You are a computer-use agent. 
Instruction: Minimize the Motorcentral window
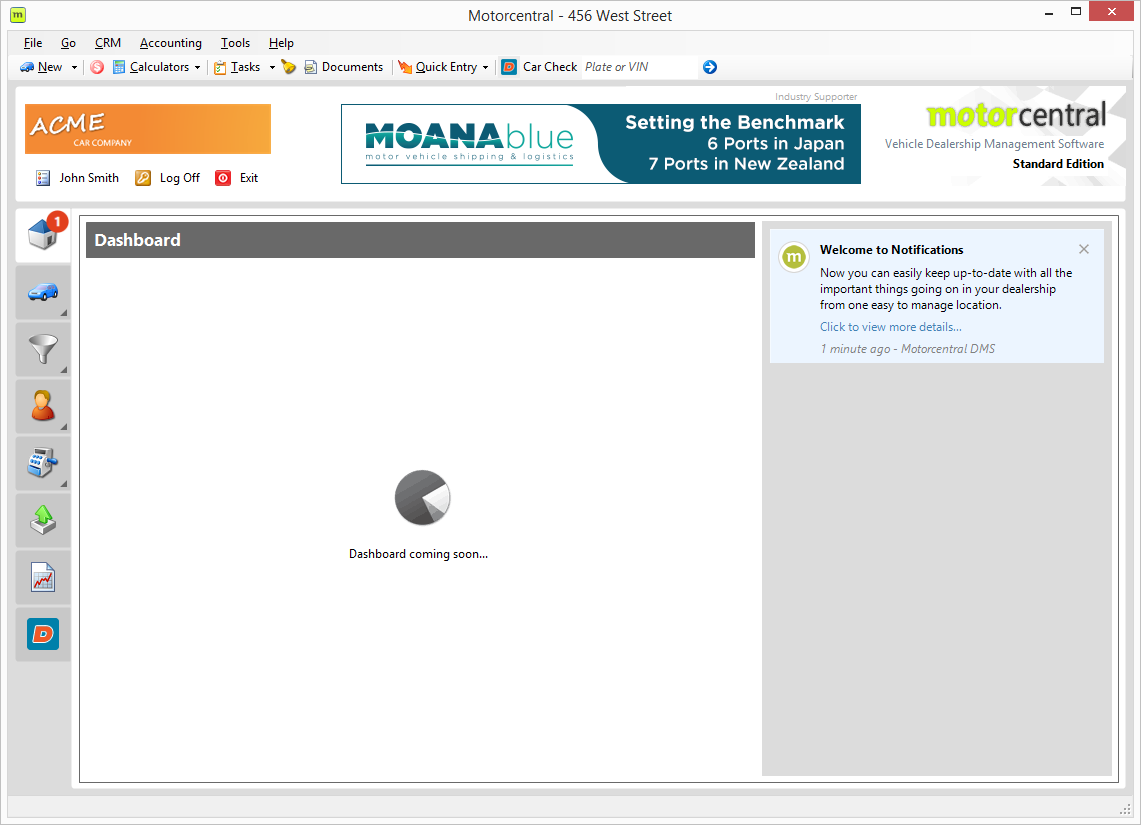[x=1049, y=12]
